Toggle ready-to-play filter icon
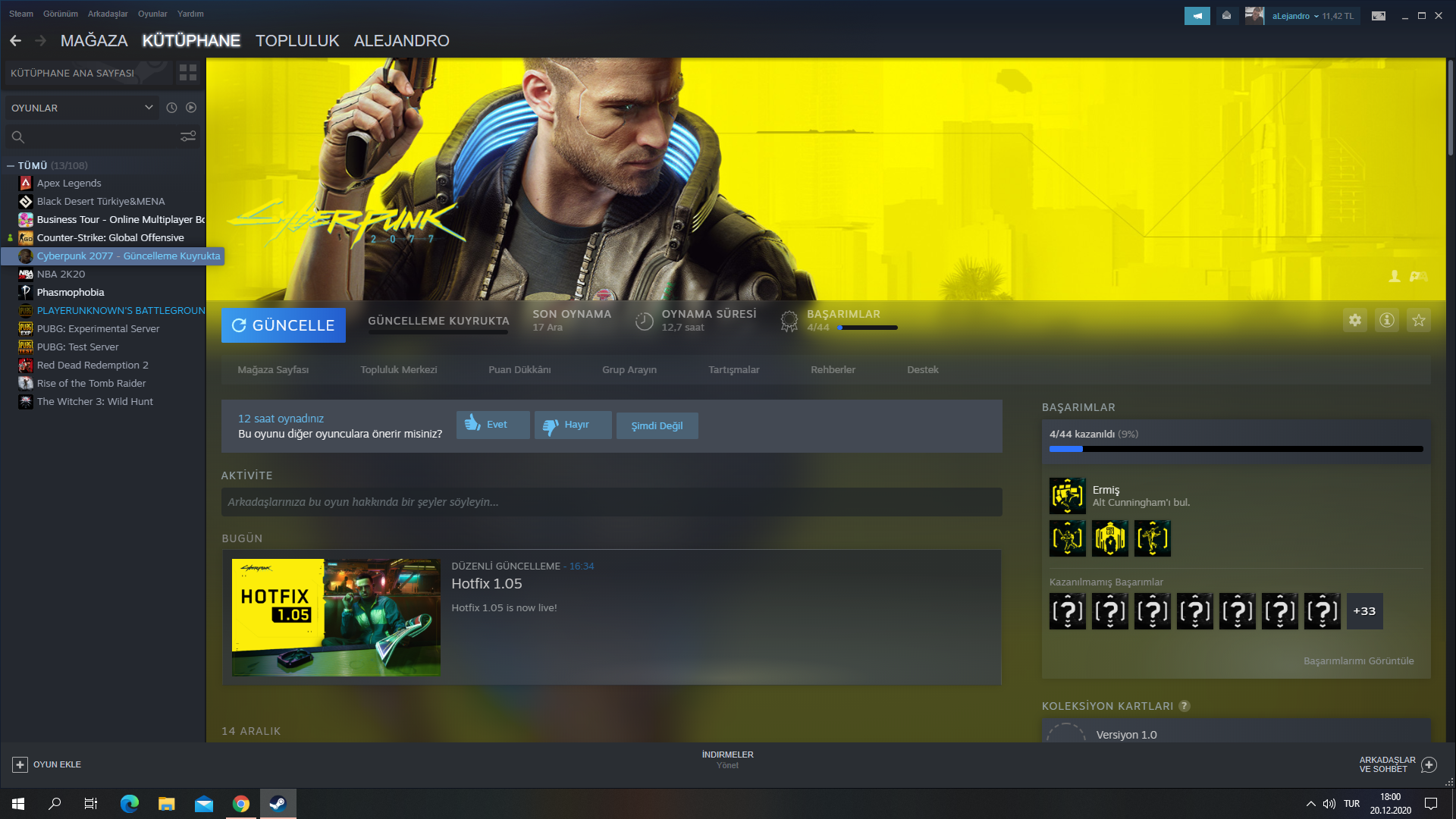This screenshot has width=1456, height=819. tap(191, 108)
